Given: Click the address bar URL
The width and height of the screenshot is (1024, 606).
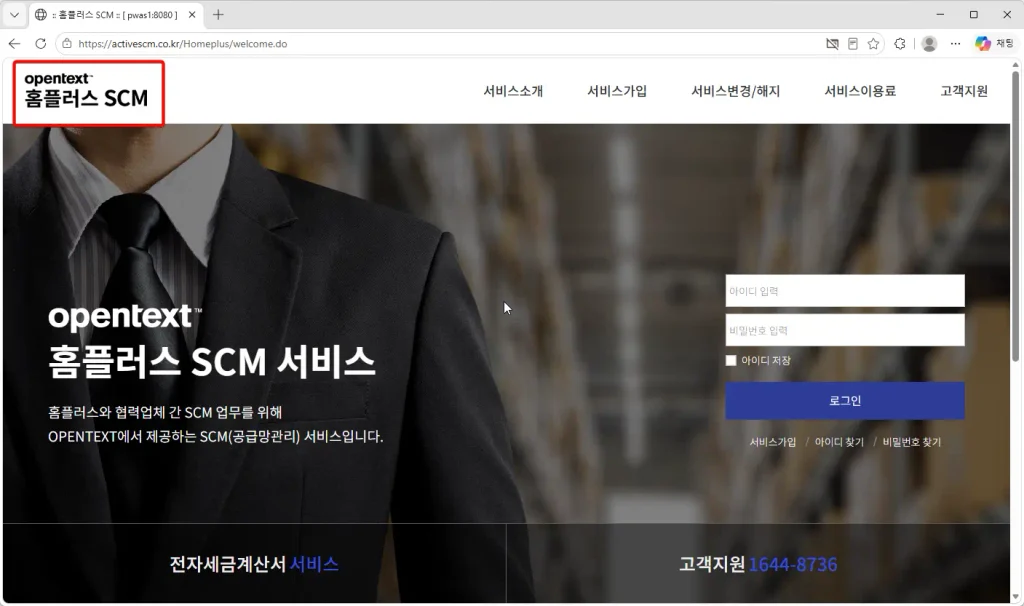Looking at the screenshot, I should point(183,44).
